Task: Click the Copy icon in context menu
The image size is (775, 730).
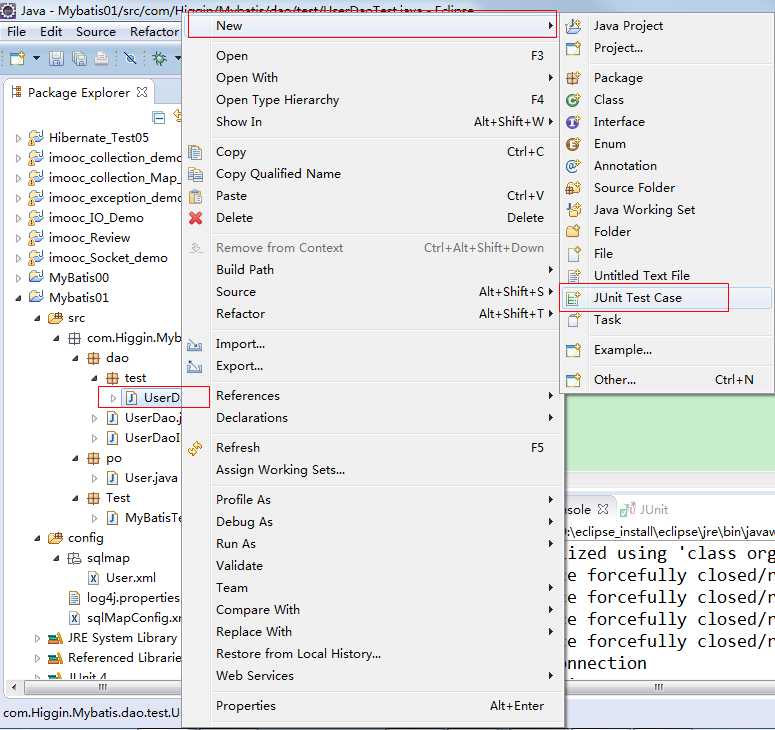Action: pos(196,152)
